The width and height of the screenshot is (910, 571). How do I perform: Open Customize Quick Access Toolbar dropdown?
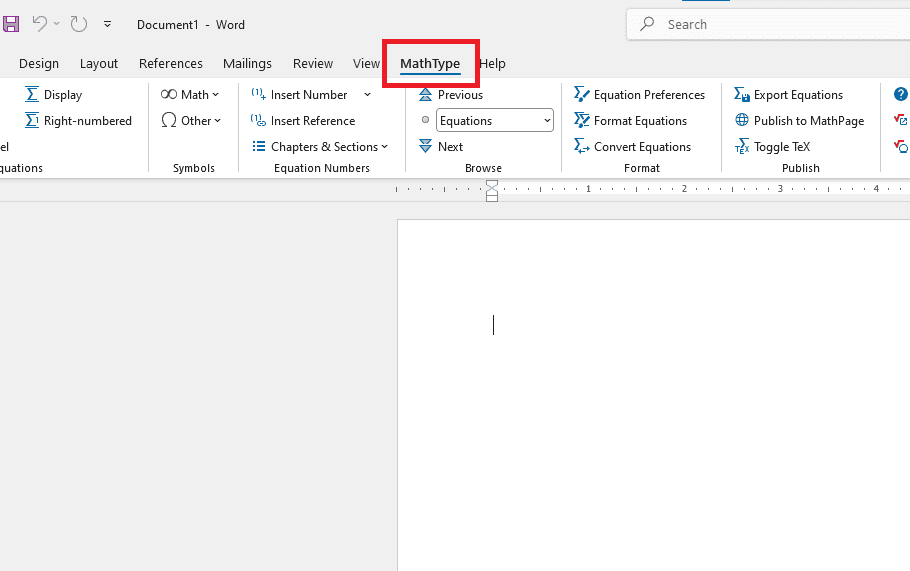point(107,24)
